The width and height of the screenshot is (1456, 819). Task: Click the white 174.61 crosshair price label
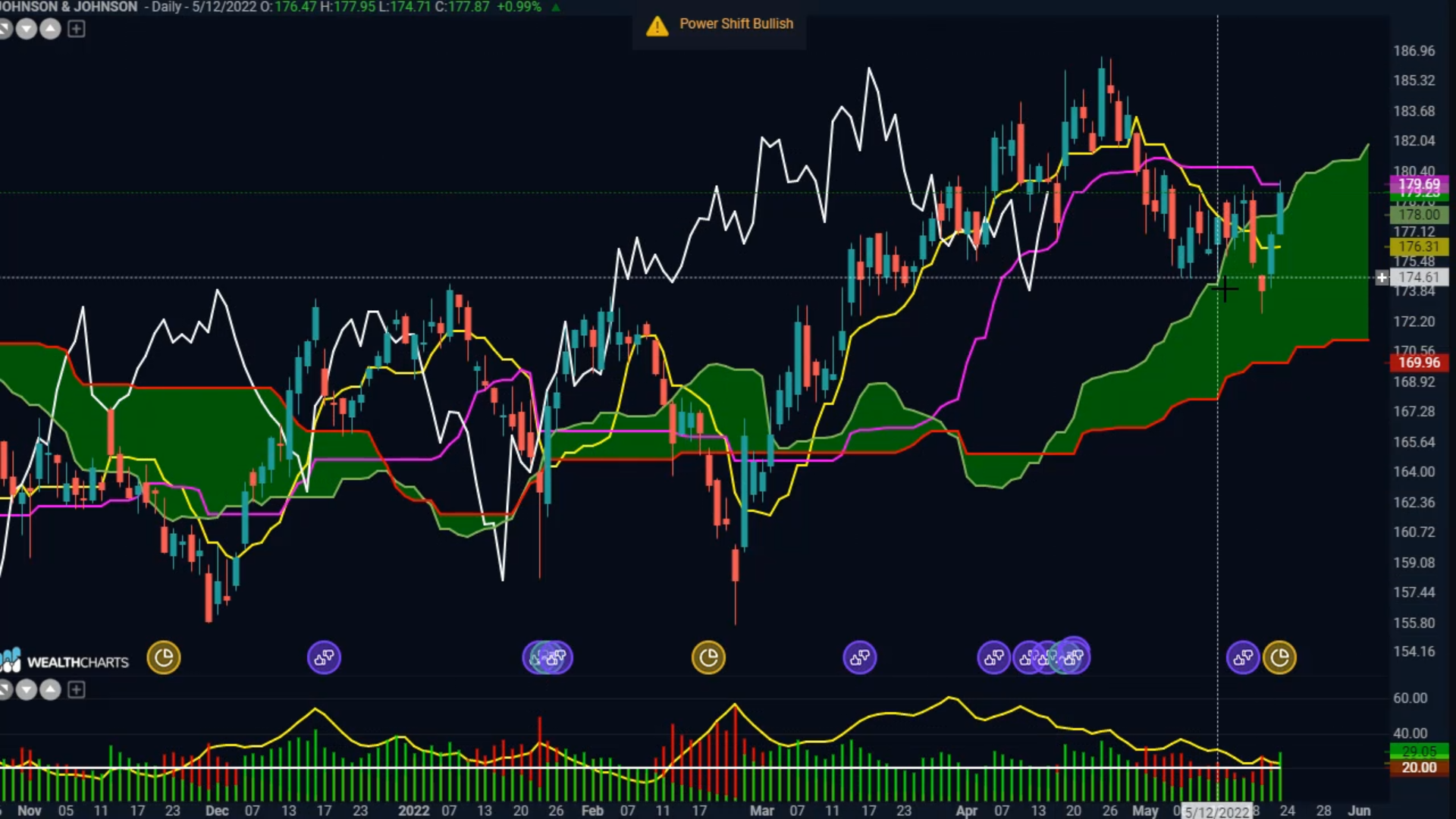point(1419,278)
